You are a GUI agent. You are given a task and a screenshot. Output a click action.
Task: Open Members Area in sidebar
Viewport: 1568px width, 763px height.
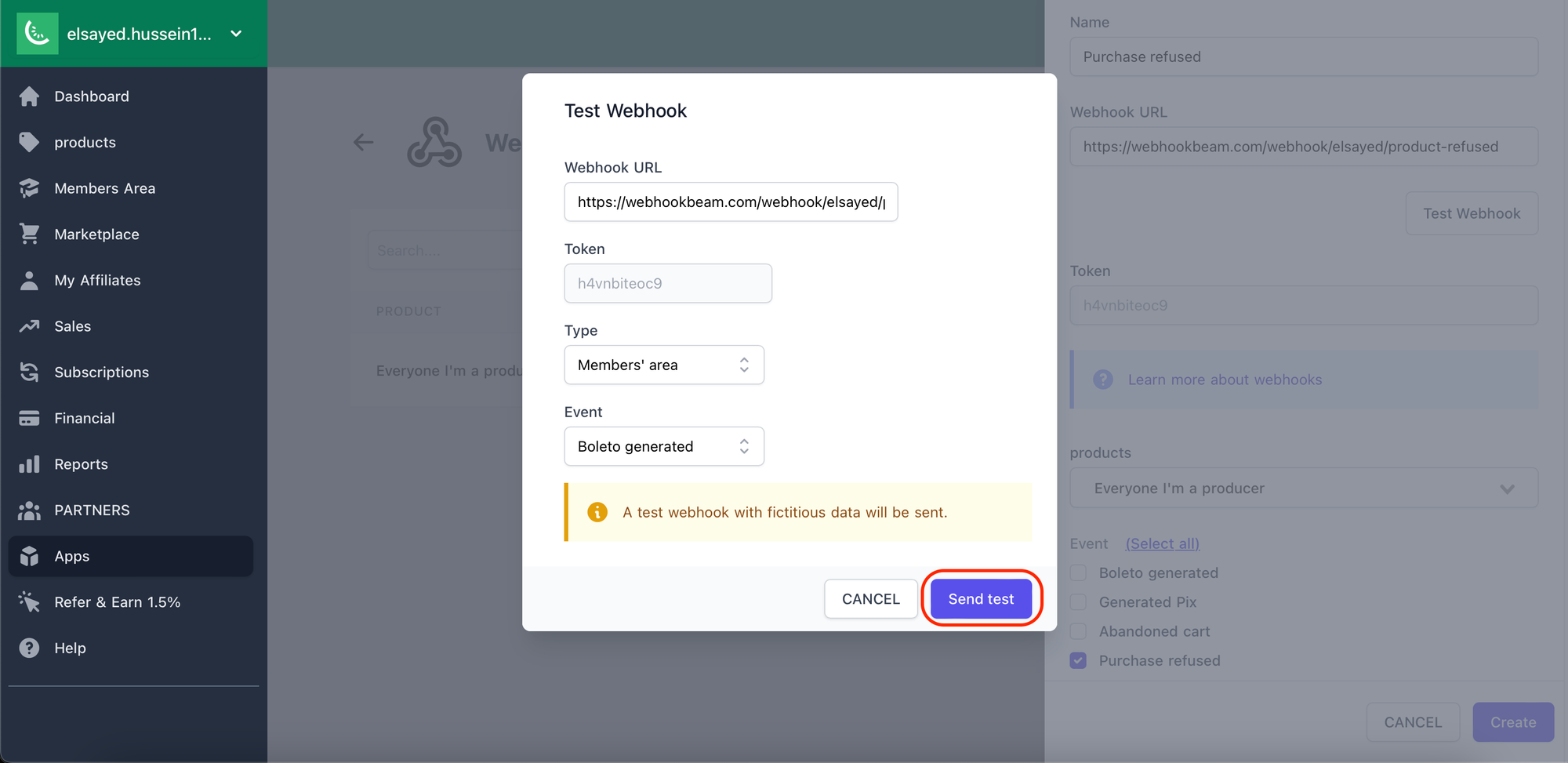[104, 188]
